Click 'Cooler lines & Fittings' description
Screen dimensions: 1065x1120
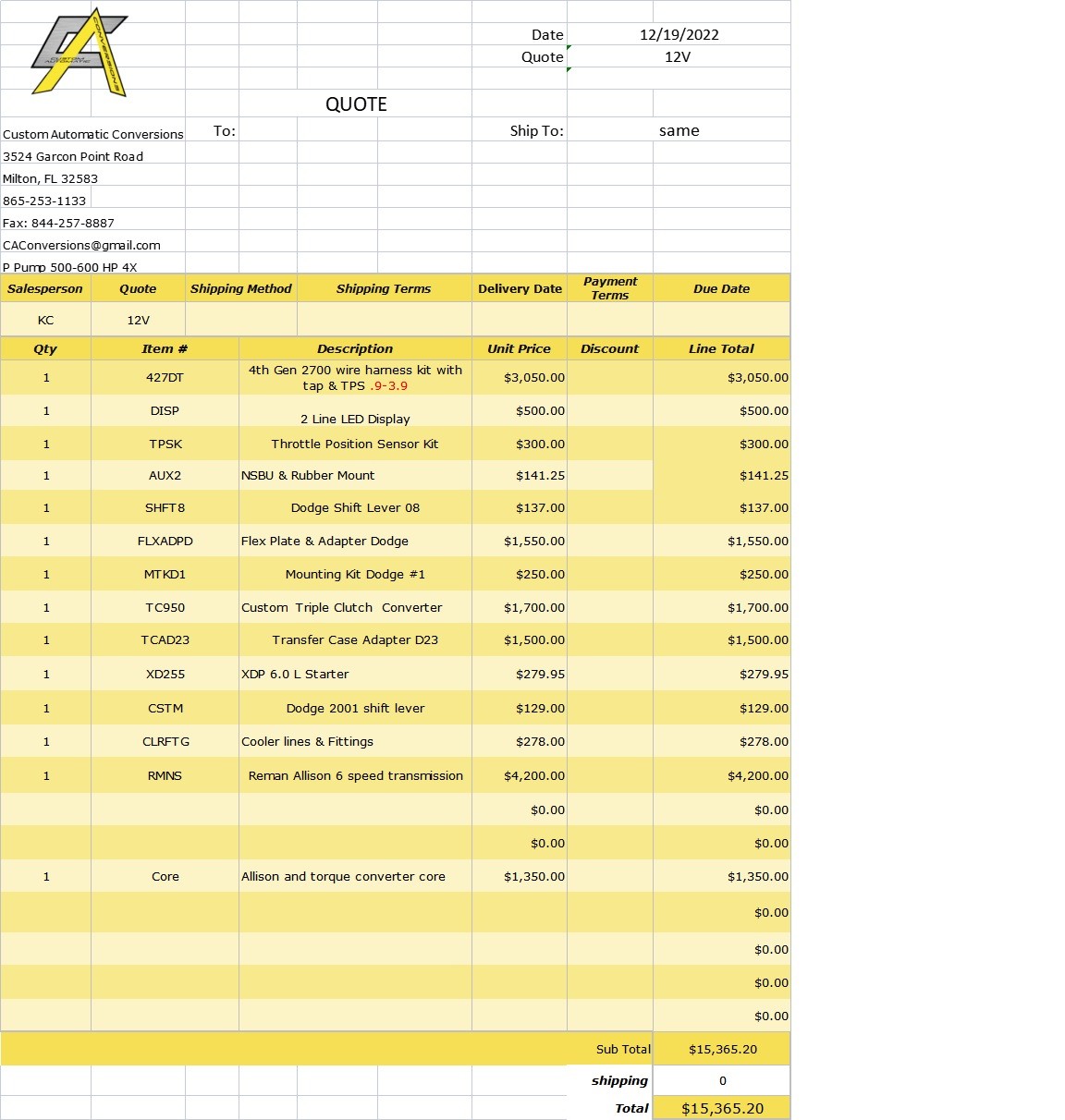click(355, 741)
